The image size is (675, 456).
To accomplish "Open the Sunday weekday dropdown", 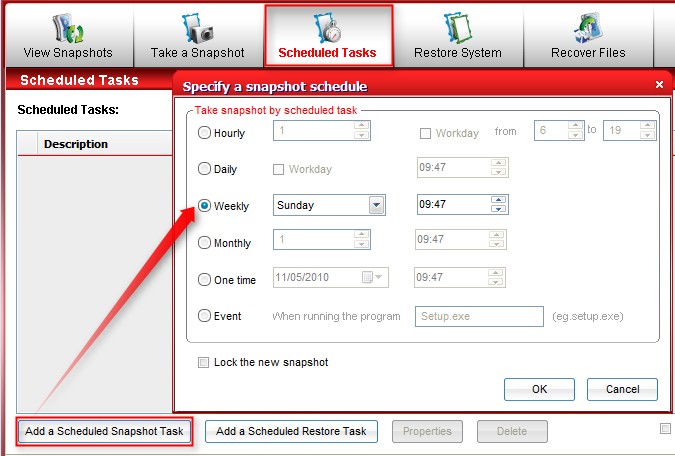I will coord(376,205).
